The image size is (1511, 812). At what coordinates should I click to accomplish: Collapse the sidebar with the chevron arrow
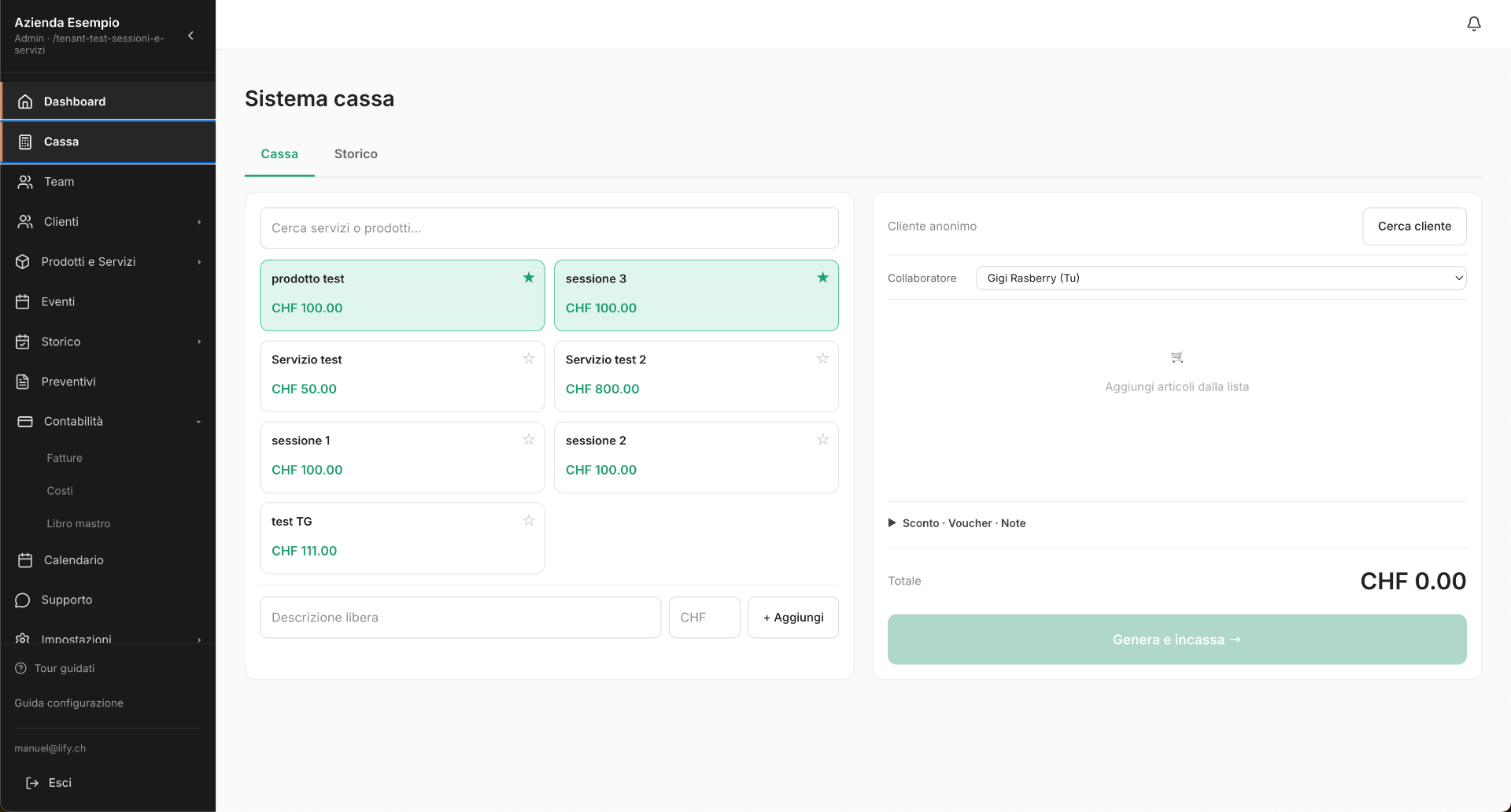(x=190, y=35)
